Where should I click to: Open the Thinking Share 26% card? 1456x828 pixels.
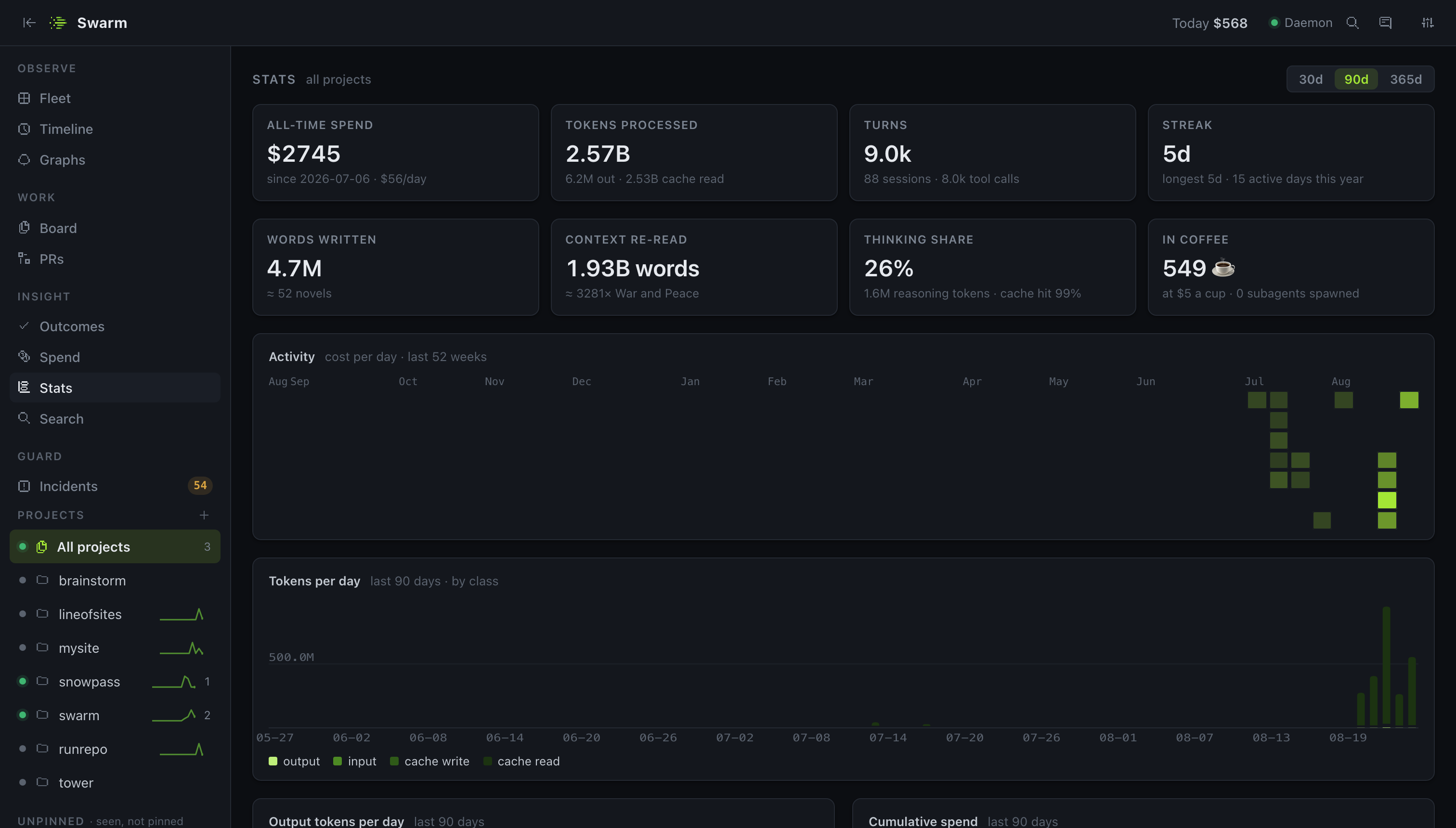coord(992,267)
